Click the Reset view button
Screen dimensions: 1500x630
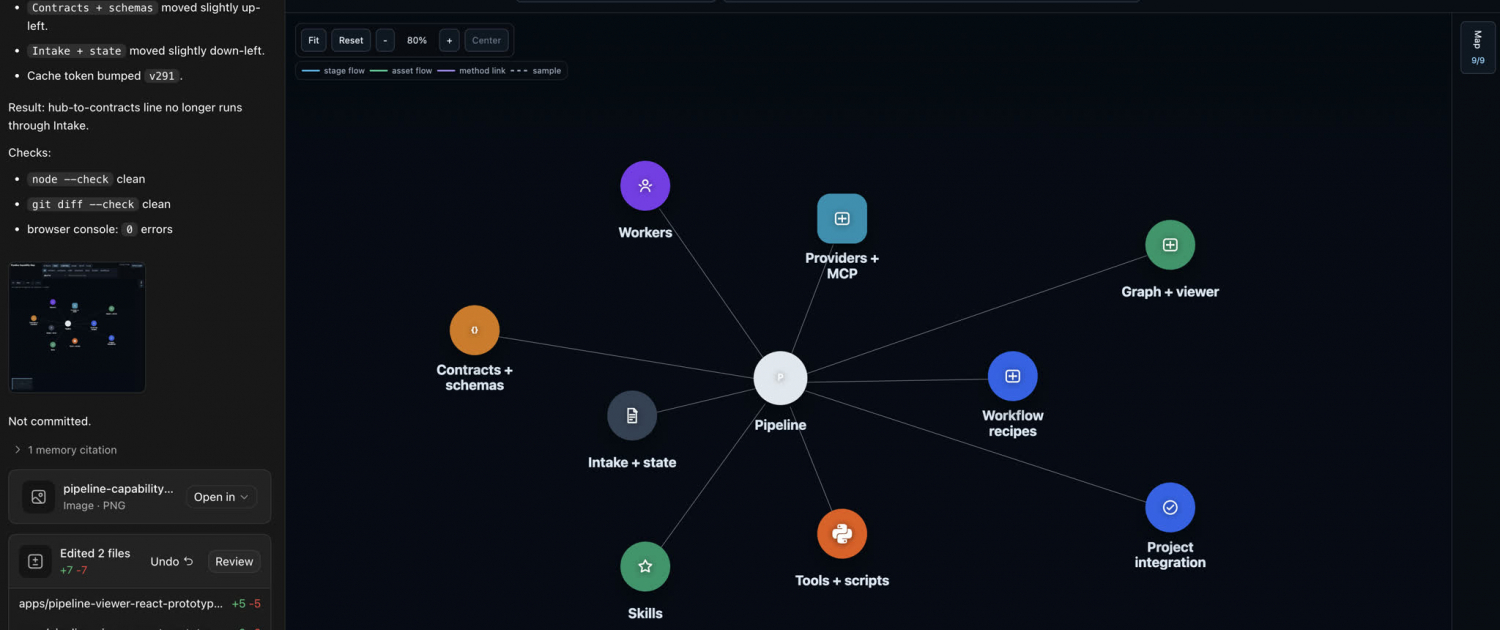pyautogui.click(x=351, y=41)
